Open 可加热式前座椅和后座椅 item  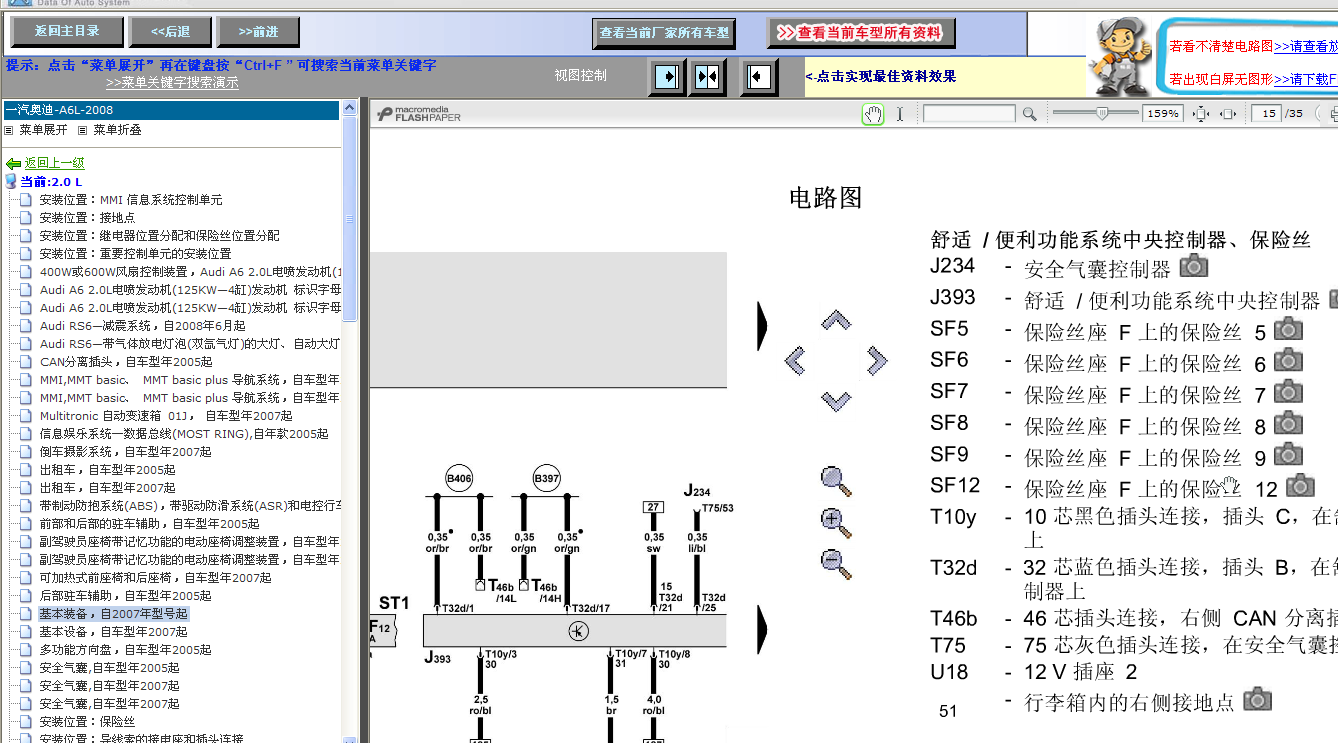point(155,578)
